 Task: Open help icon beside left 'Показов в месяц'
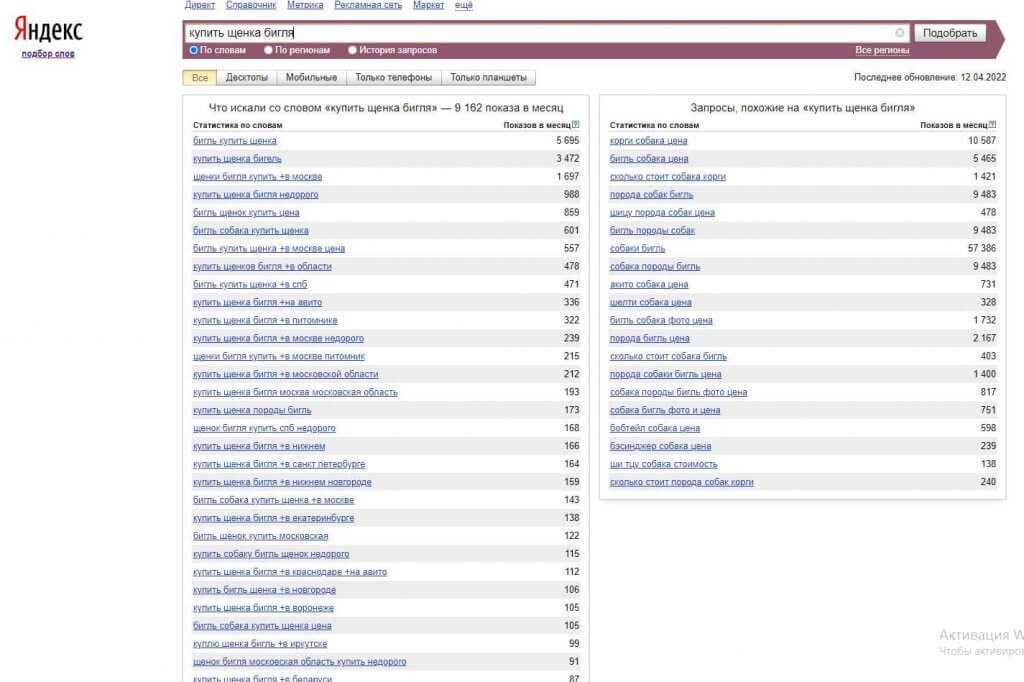[x=575, y=125]
